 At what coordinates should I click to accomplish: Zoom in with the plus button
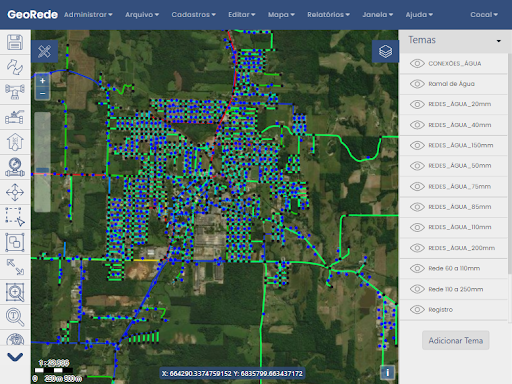[43, 80]
